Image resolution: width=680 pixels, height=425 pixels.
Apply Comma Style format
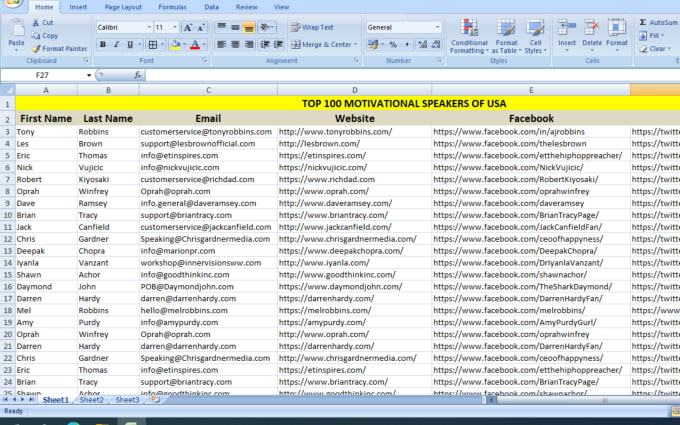[x=407, y=44]
